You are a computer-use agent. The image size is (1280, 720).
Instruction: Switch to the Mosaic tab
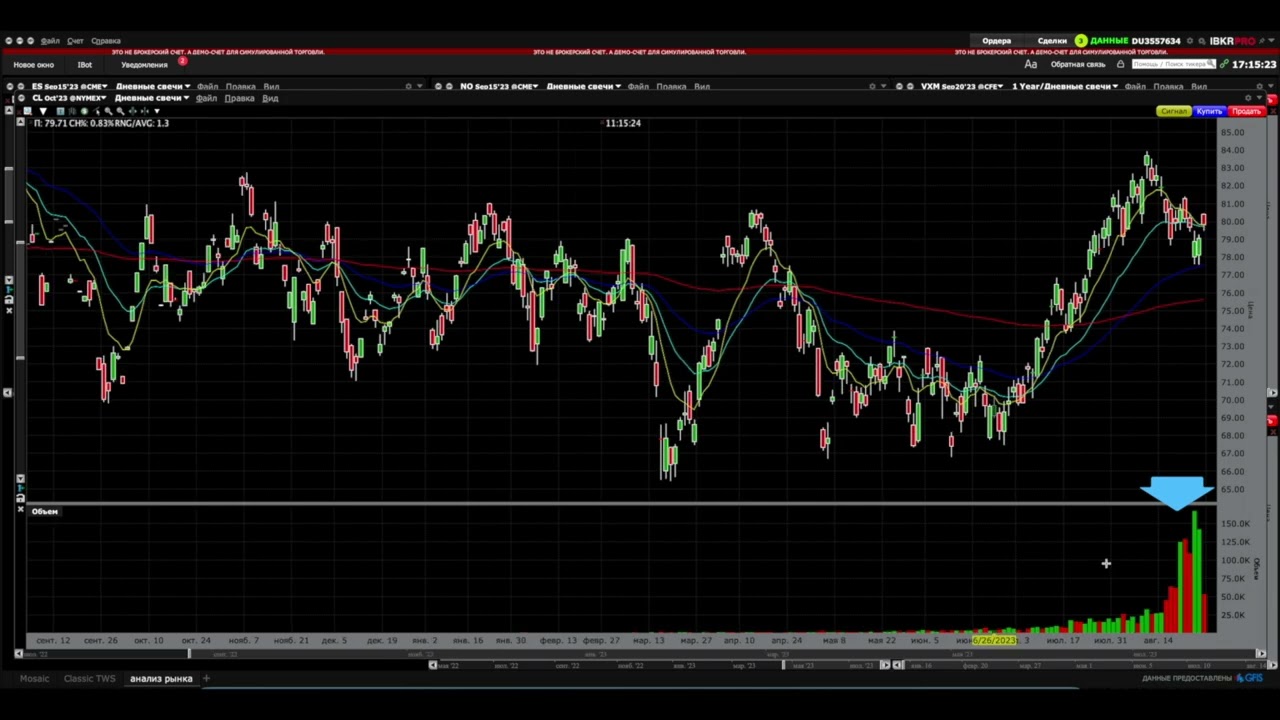click(x=34, y=679)
